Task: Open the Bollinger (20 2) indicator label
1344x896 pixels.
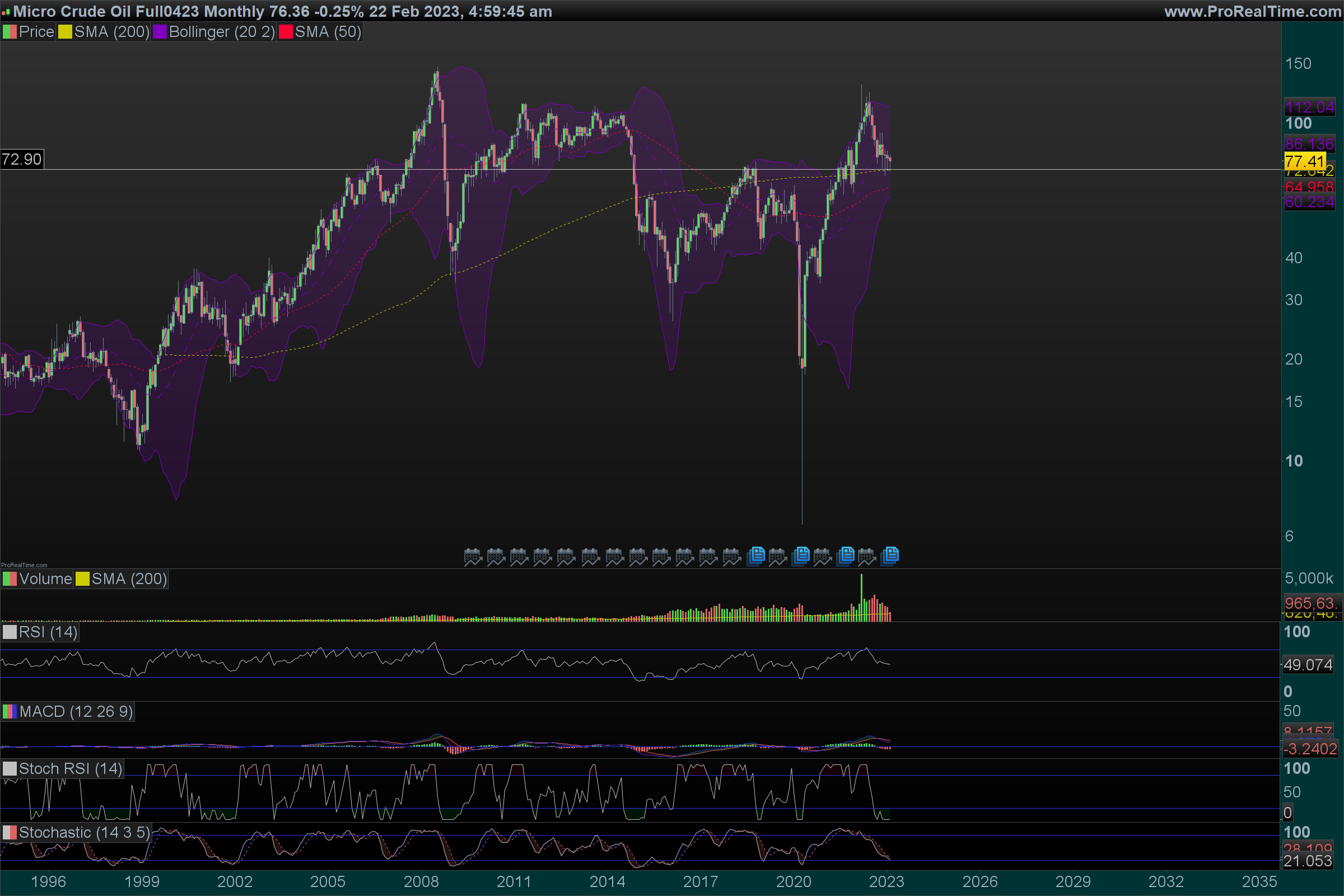Action: 221,32
